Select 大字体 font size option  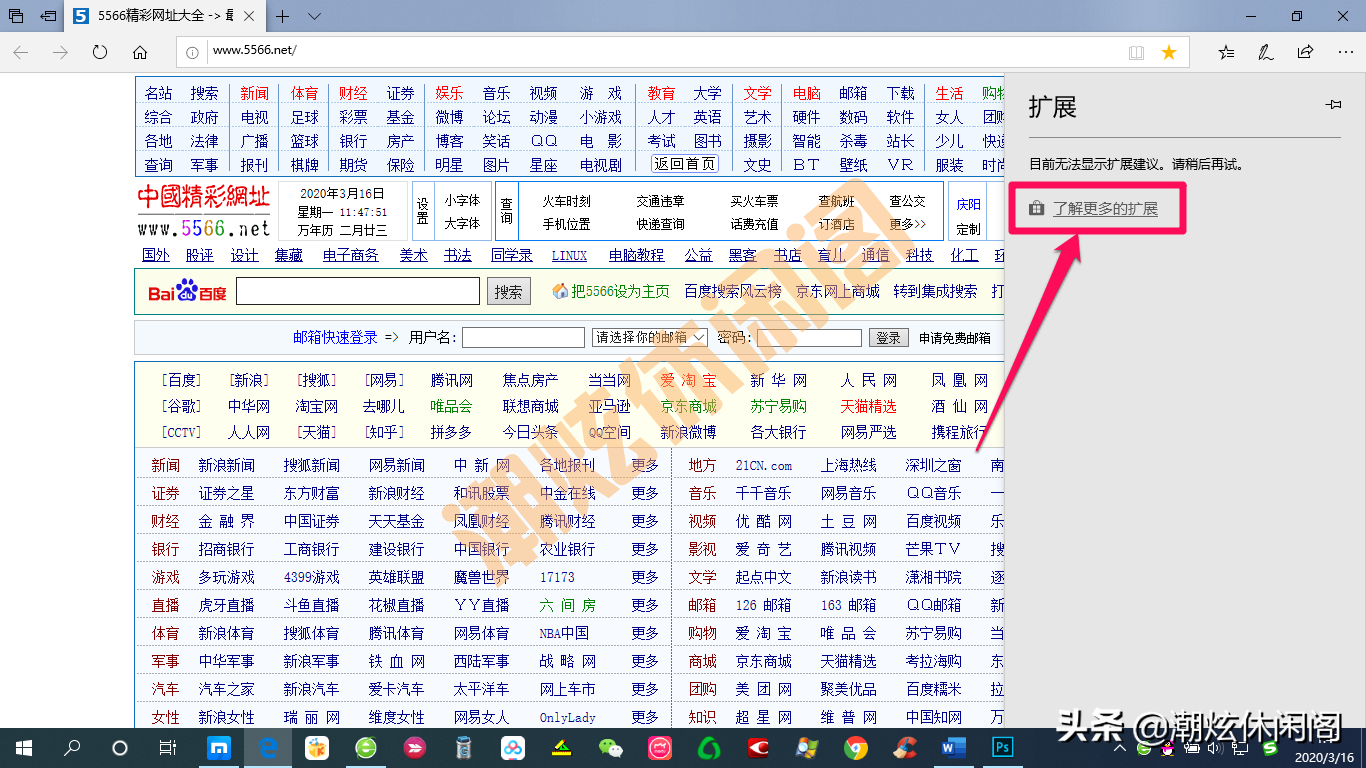(x=463, y=223)
